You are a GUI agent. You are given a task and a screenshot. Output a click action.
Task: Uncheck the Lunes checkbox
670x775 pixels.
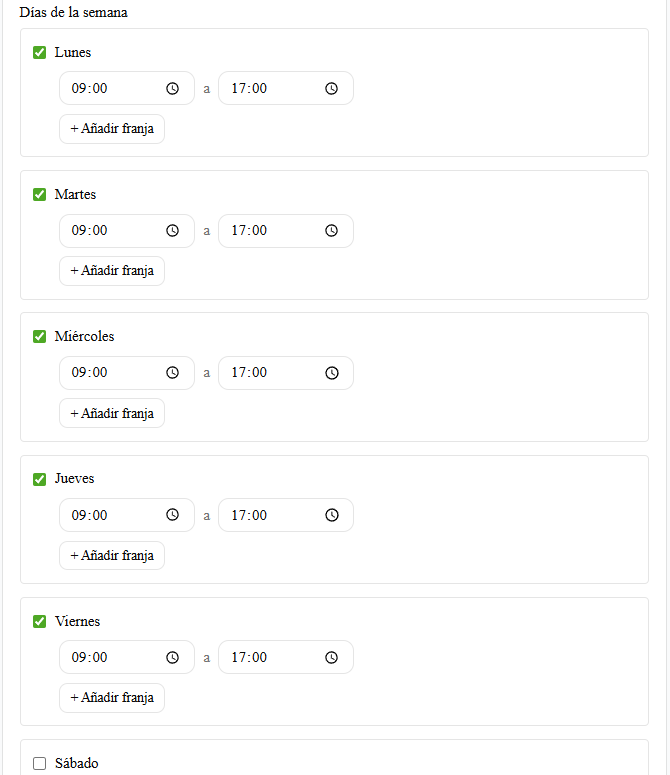(x=40, y=52)
